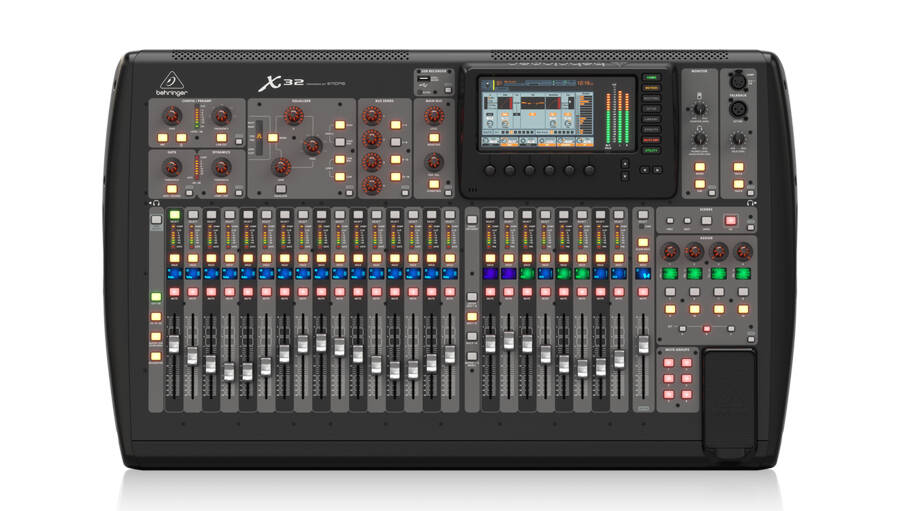Click the Talk level knob in Talkback section
Viewport: 900px width, 511px height.
pos(738,138)
